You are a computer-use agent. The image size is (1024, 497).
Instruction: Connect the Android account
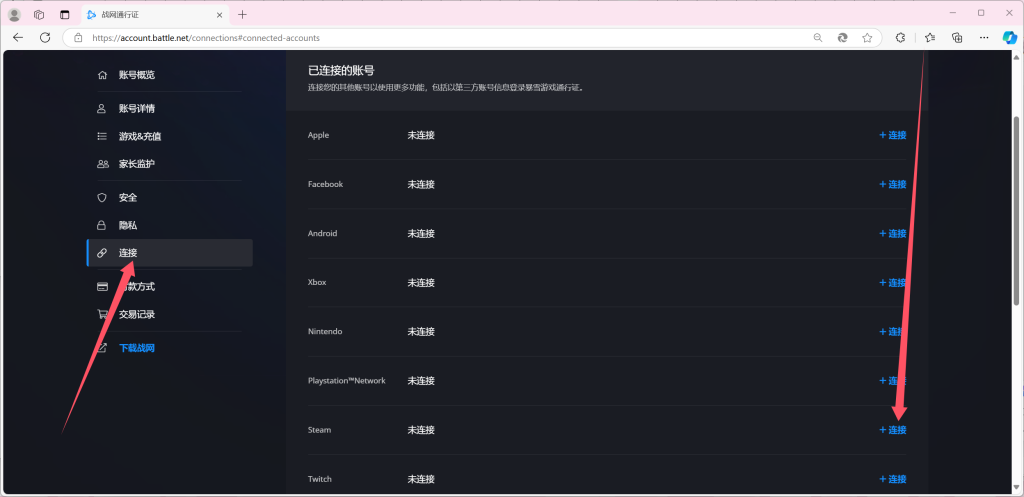(893, 233)
